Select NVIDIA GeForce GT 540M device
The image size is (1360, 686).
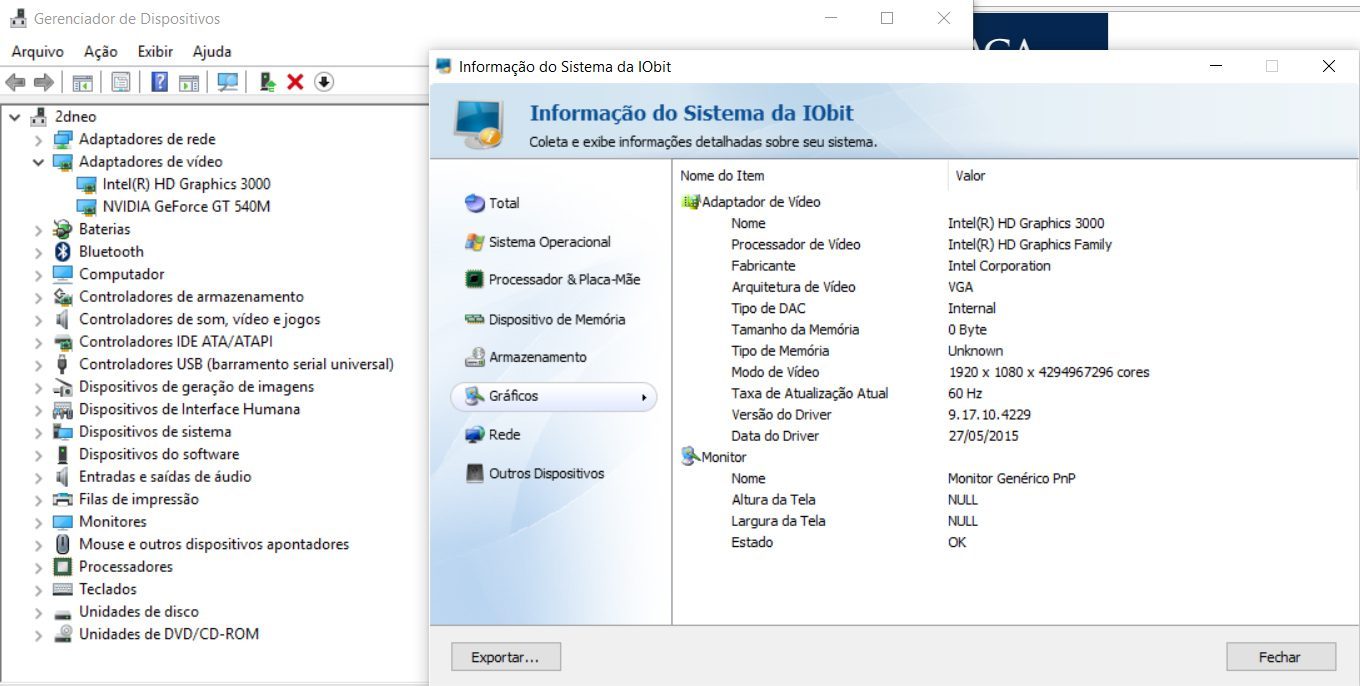click(x=186, y=207)
